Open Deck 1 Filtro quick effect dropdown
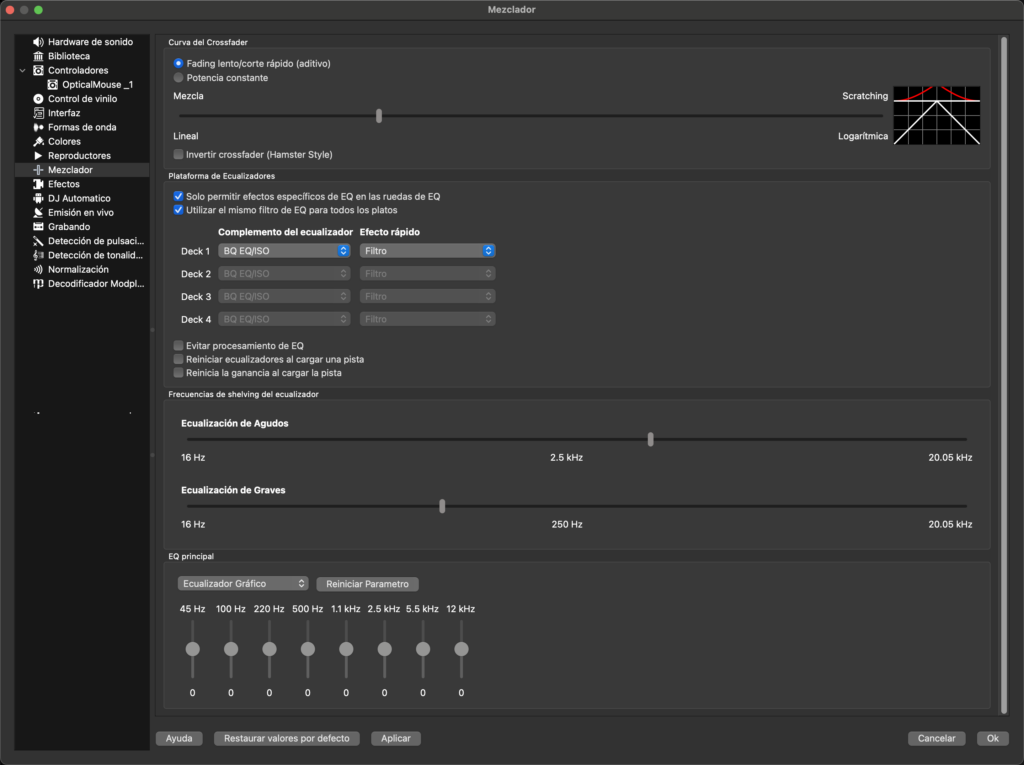The width and height of the screenshot is (1024, 765). [427, 251]
